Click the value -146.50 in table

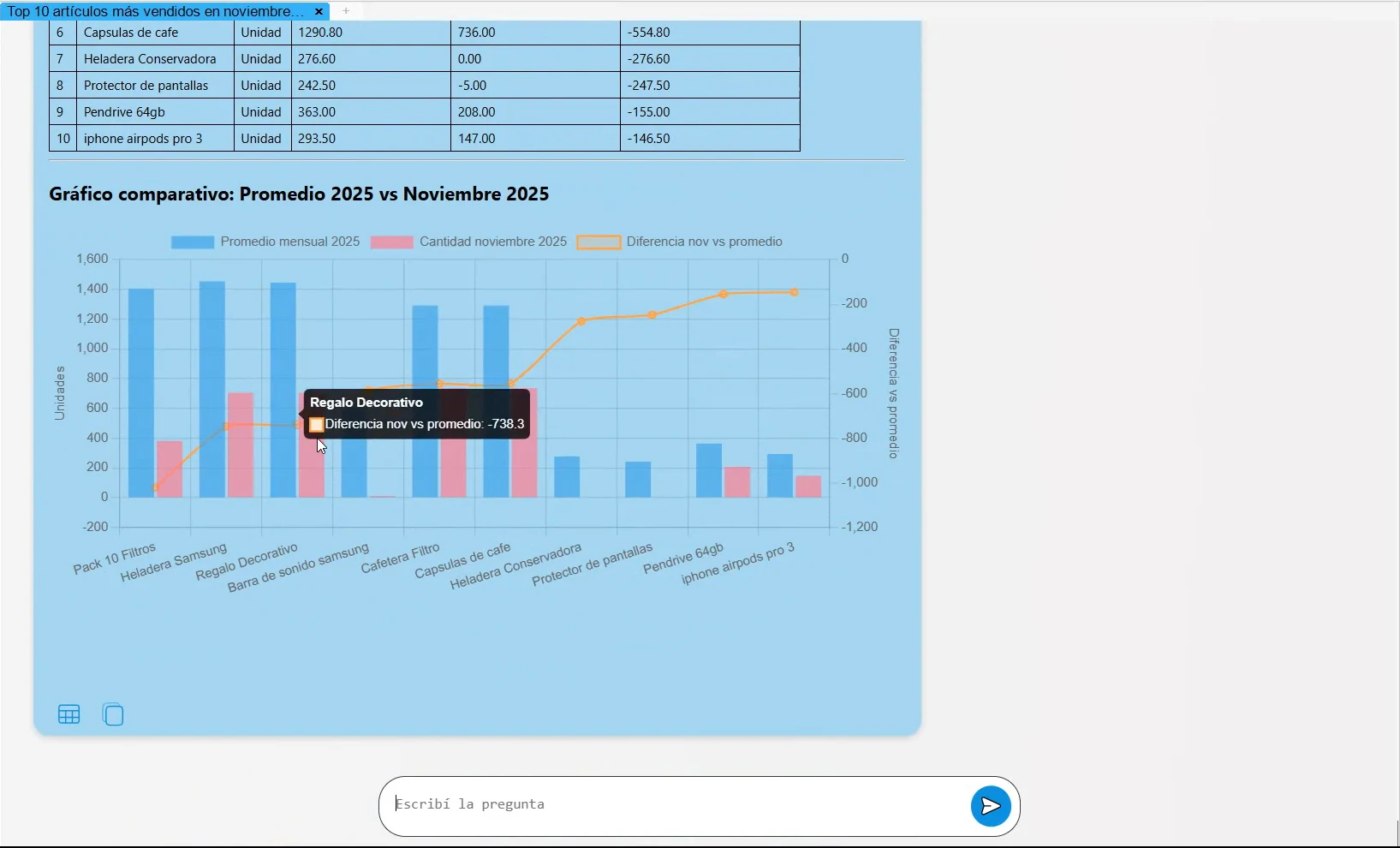coord(648,139)
